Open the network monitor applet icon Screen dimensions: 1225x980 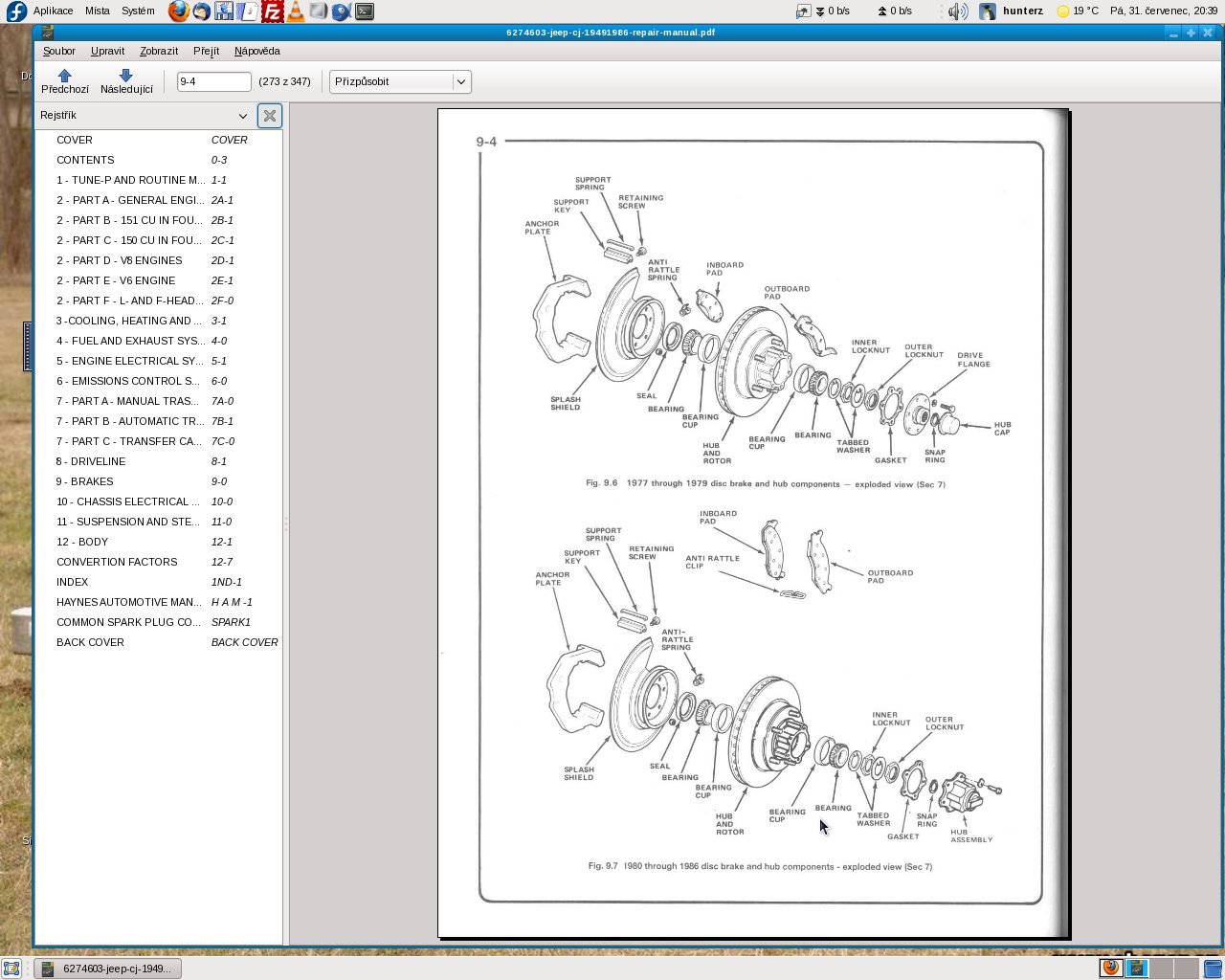[x=803, y=11]
